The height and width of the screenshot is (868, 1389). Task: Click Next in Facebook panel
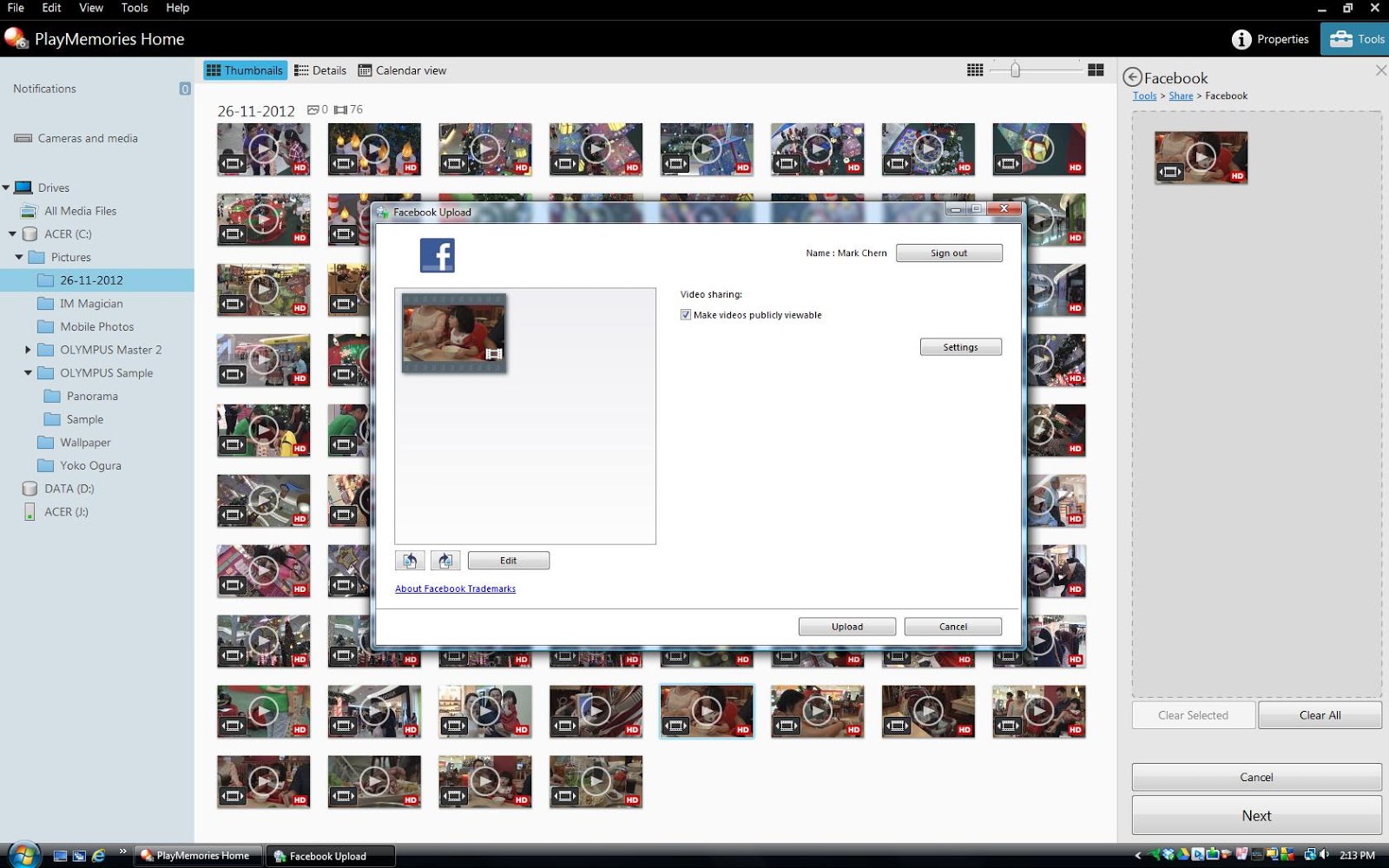pyautogui.click(x=1256, y=816)
